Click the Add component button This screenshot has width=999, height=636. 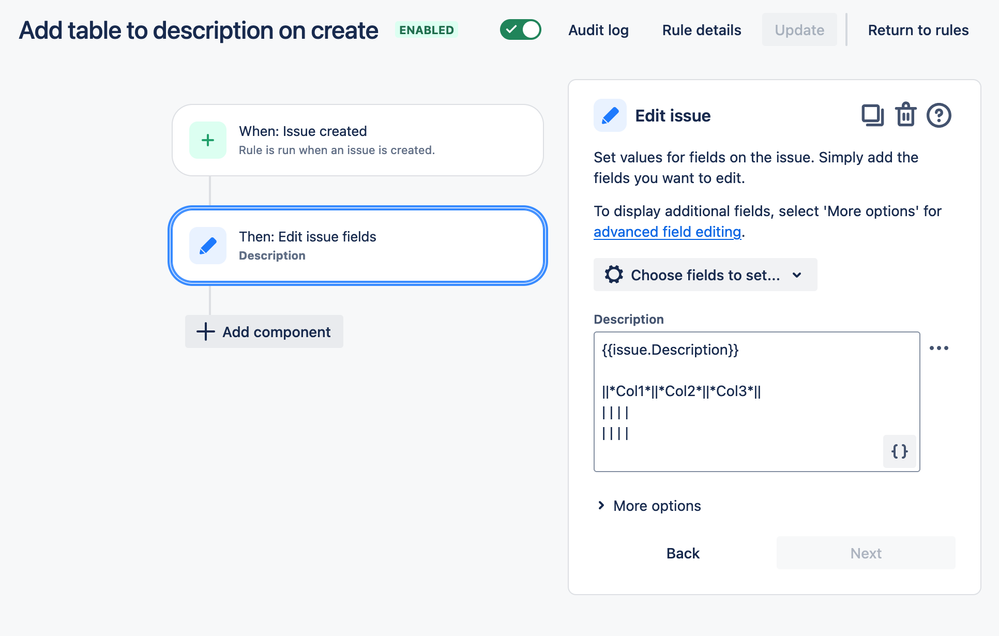click(264, 331)
